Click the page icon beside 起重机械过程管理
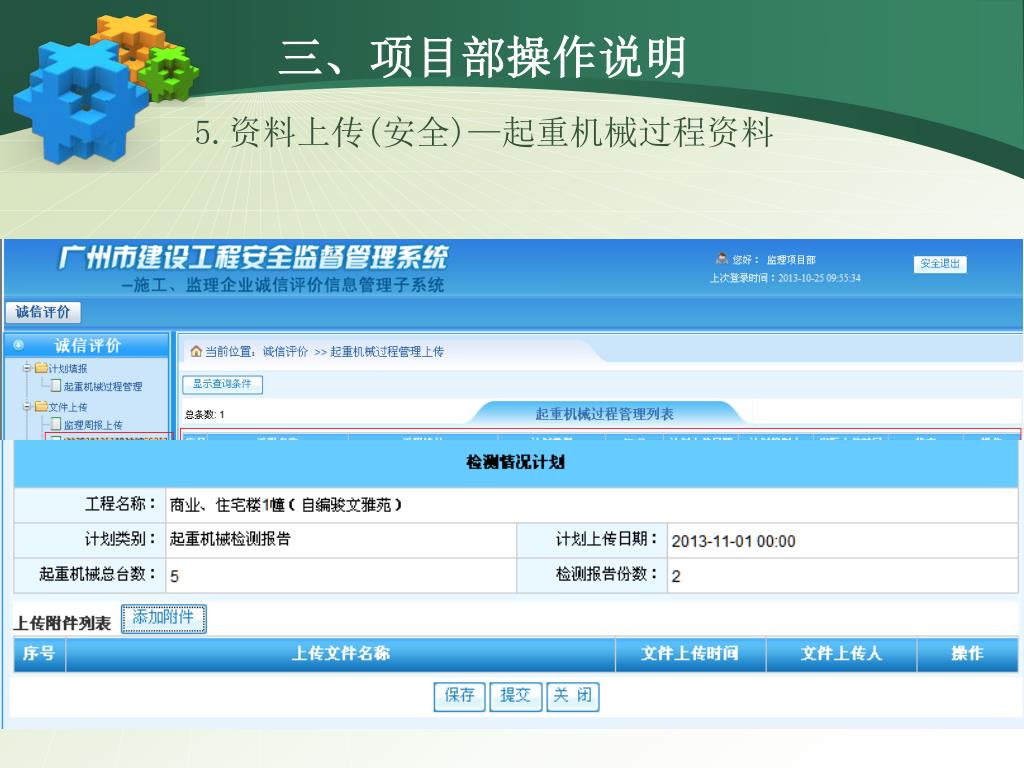 click(56, 386)
